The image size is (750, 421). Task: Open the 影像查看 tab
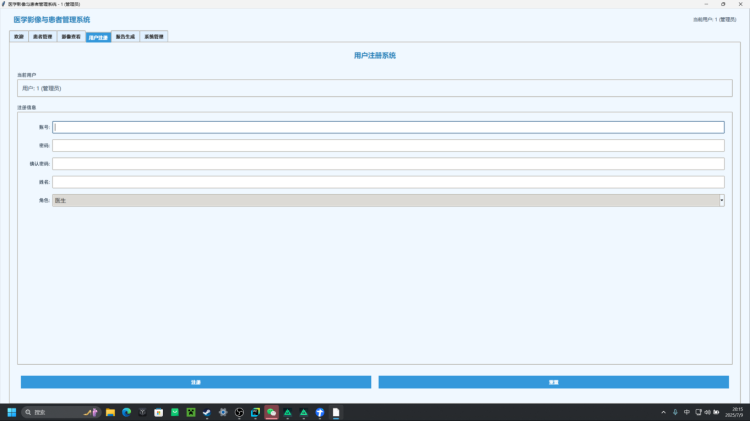tap(71, 37)
